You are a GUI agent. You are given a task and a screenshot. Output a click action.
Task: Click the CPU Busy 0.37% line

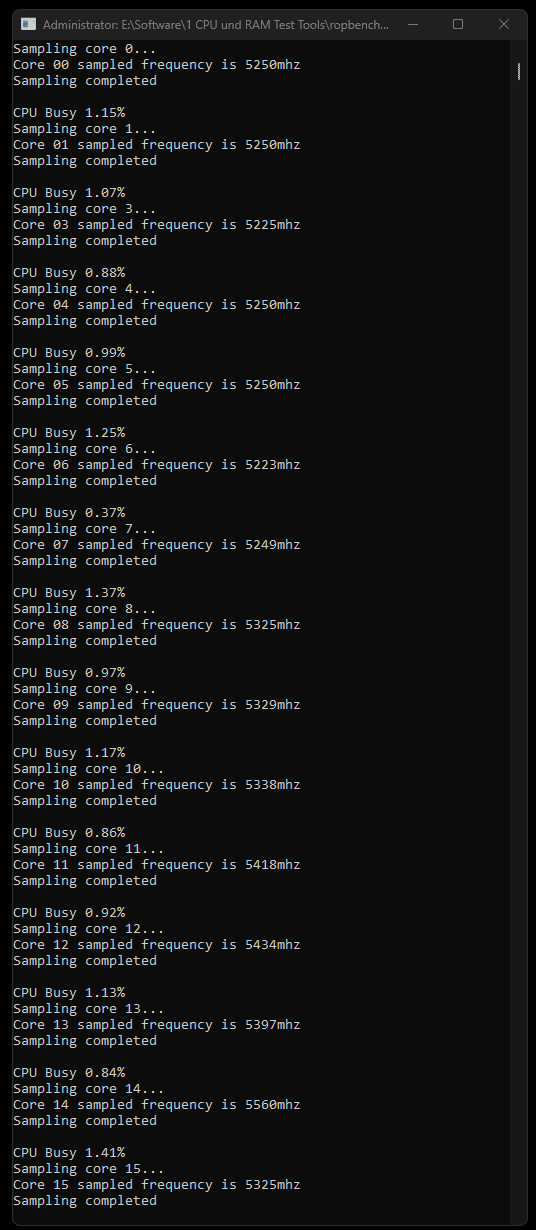click(69, 513)
